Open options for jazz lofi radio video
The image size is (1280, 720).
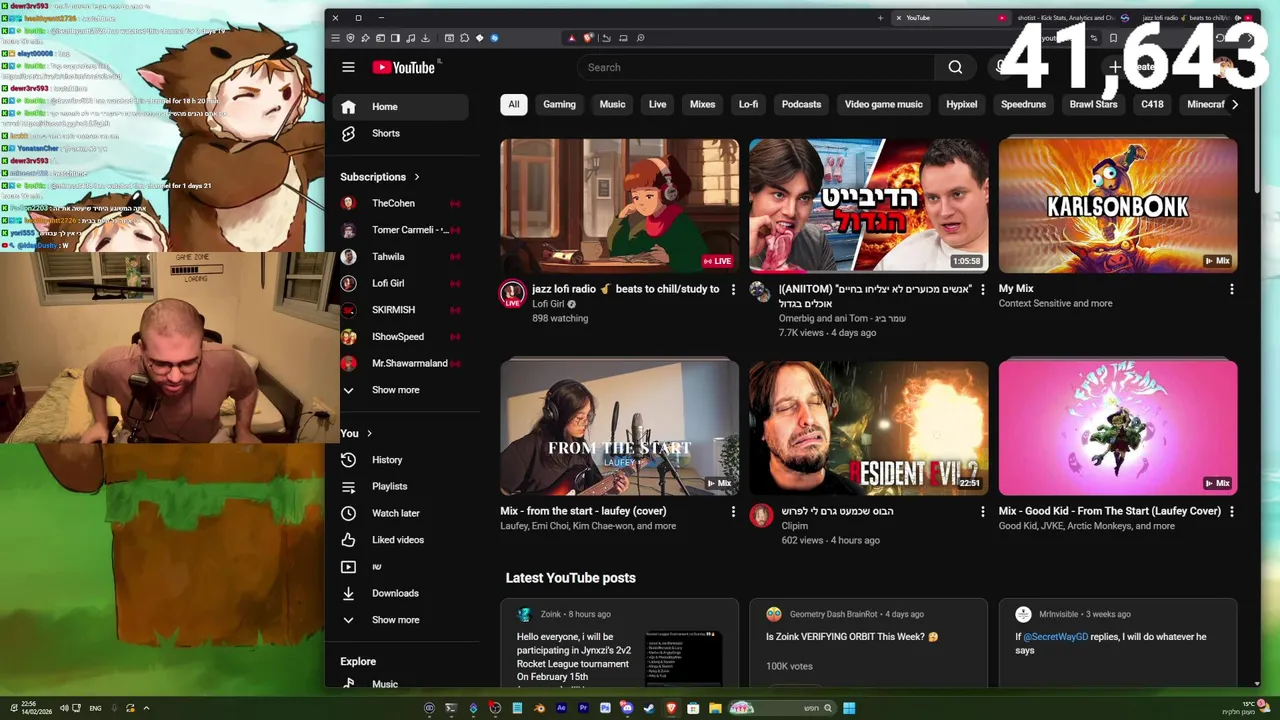[733, 289]
